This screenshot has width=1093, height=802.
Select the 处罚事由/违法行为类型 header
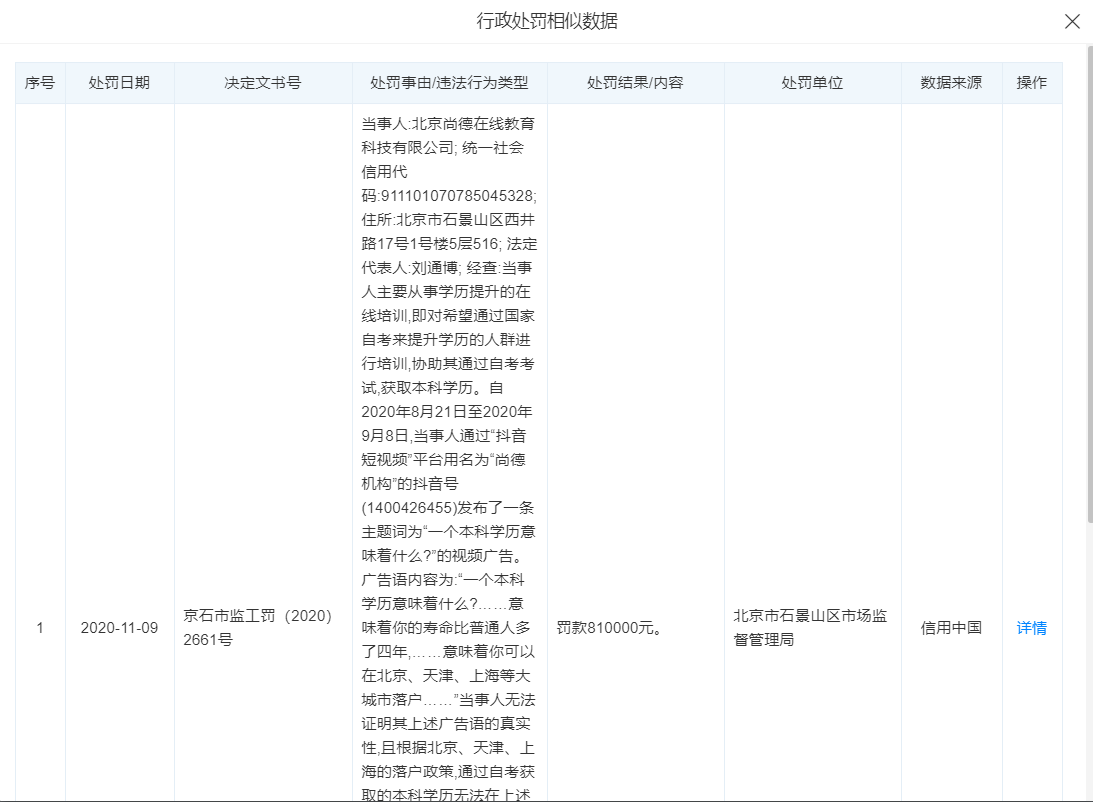(449, 83)
